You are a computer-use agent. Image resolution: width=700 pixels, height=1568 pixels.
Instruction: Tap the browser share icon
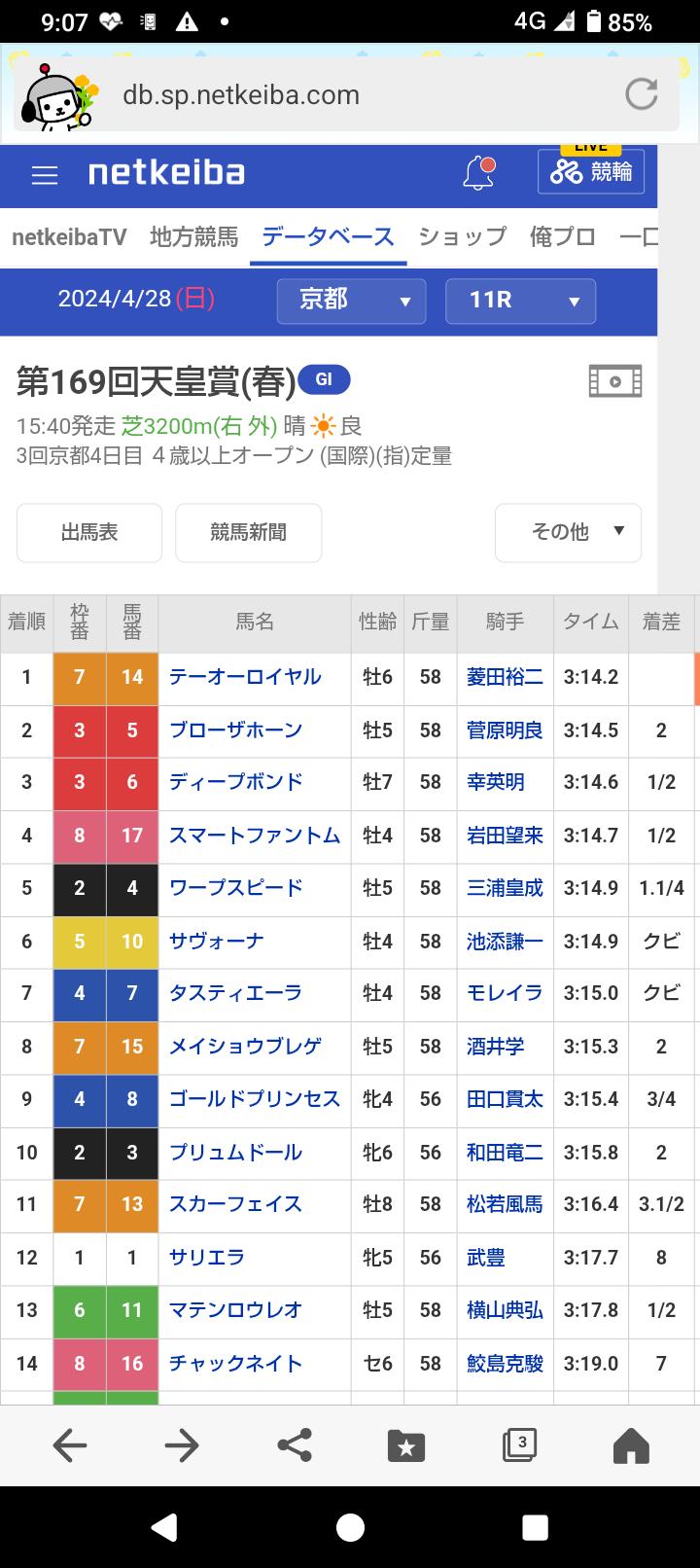point(295,1444)
